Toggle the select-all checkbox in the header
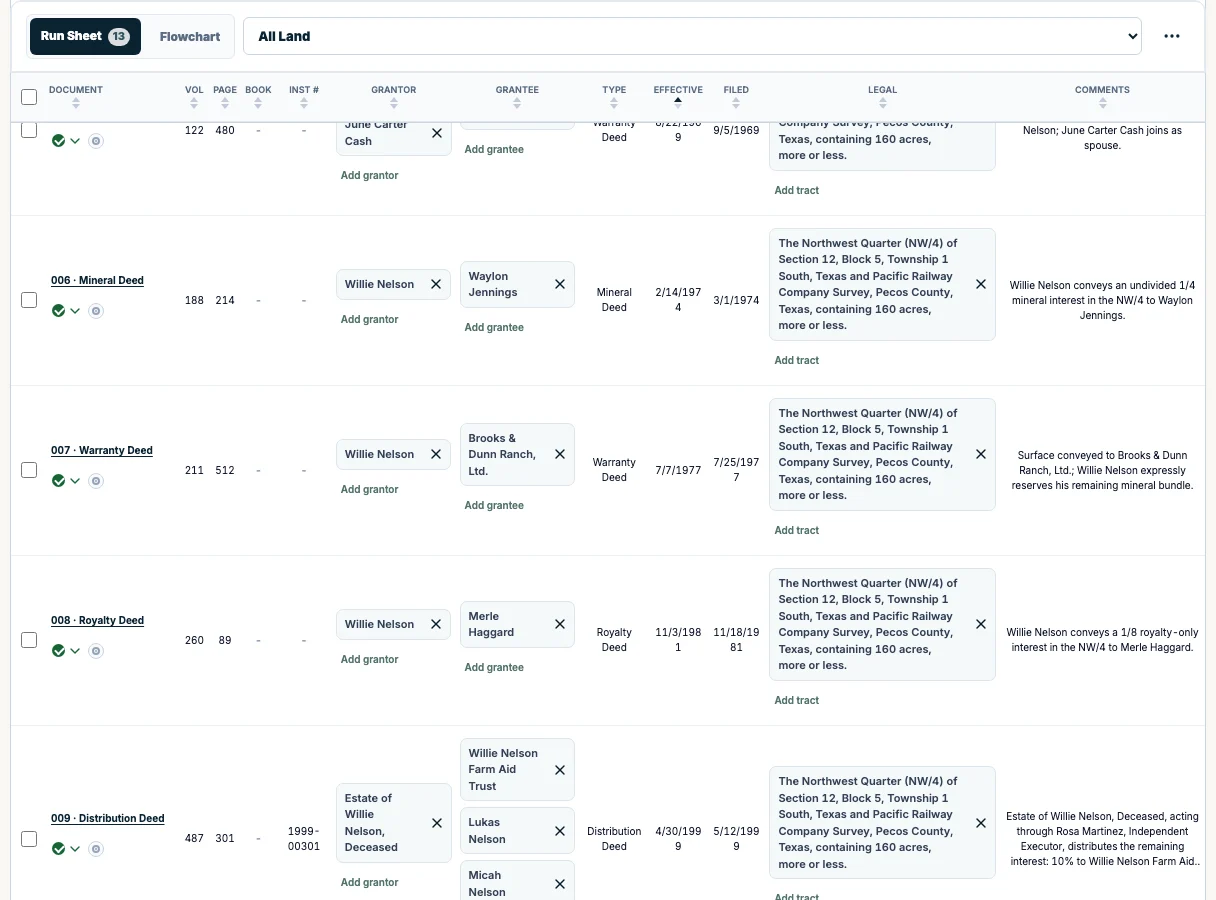 tap(29, 97)
